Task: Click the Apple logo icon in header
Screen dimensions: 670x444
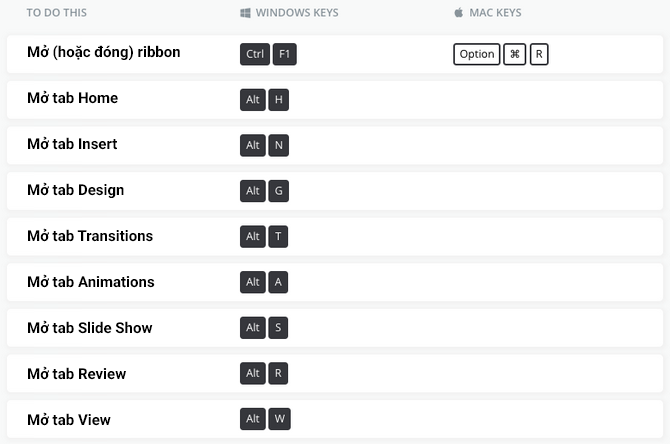Action: point(459,13)
